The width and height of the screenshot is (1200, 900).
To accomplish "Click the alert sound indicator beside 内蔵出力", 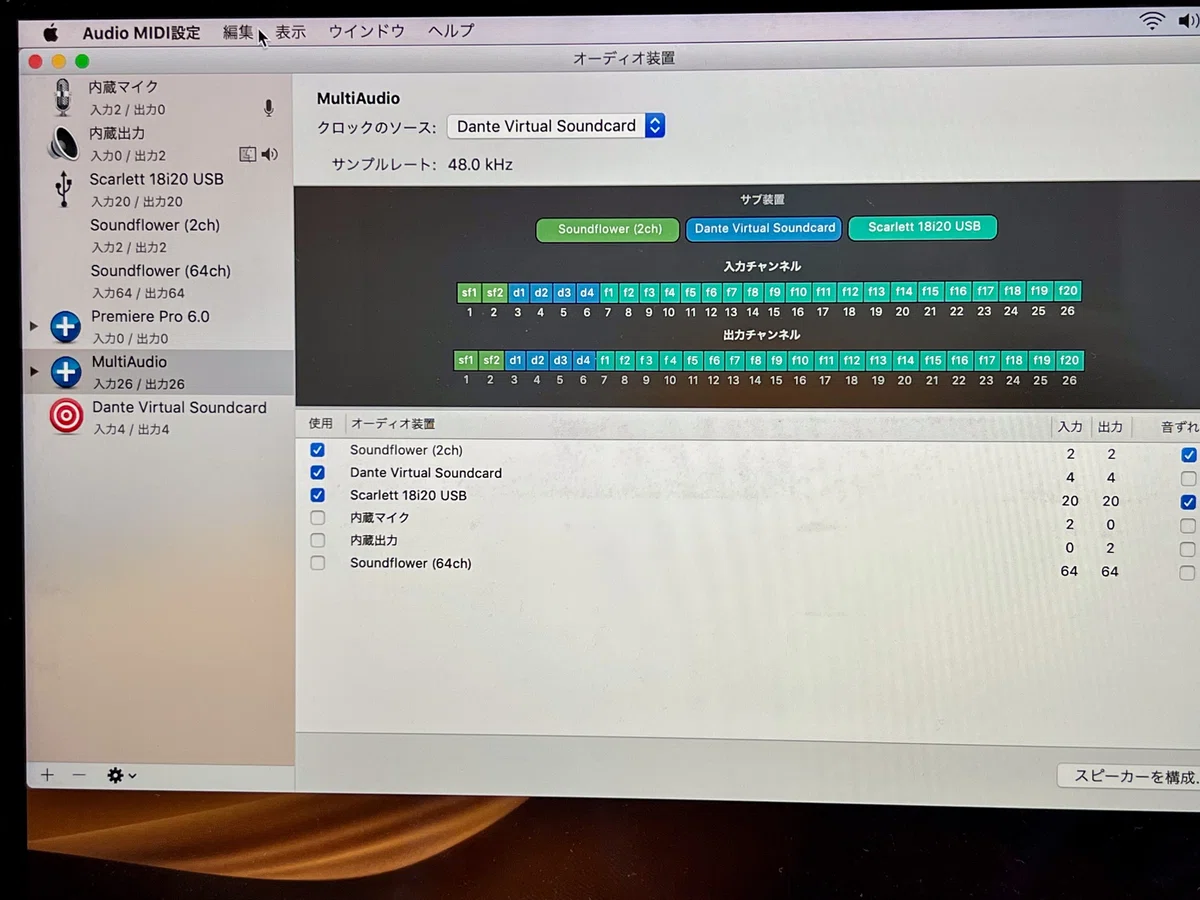I will coord(248,154).
